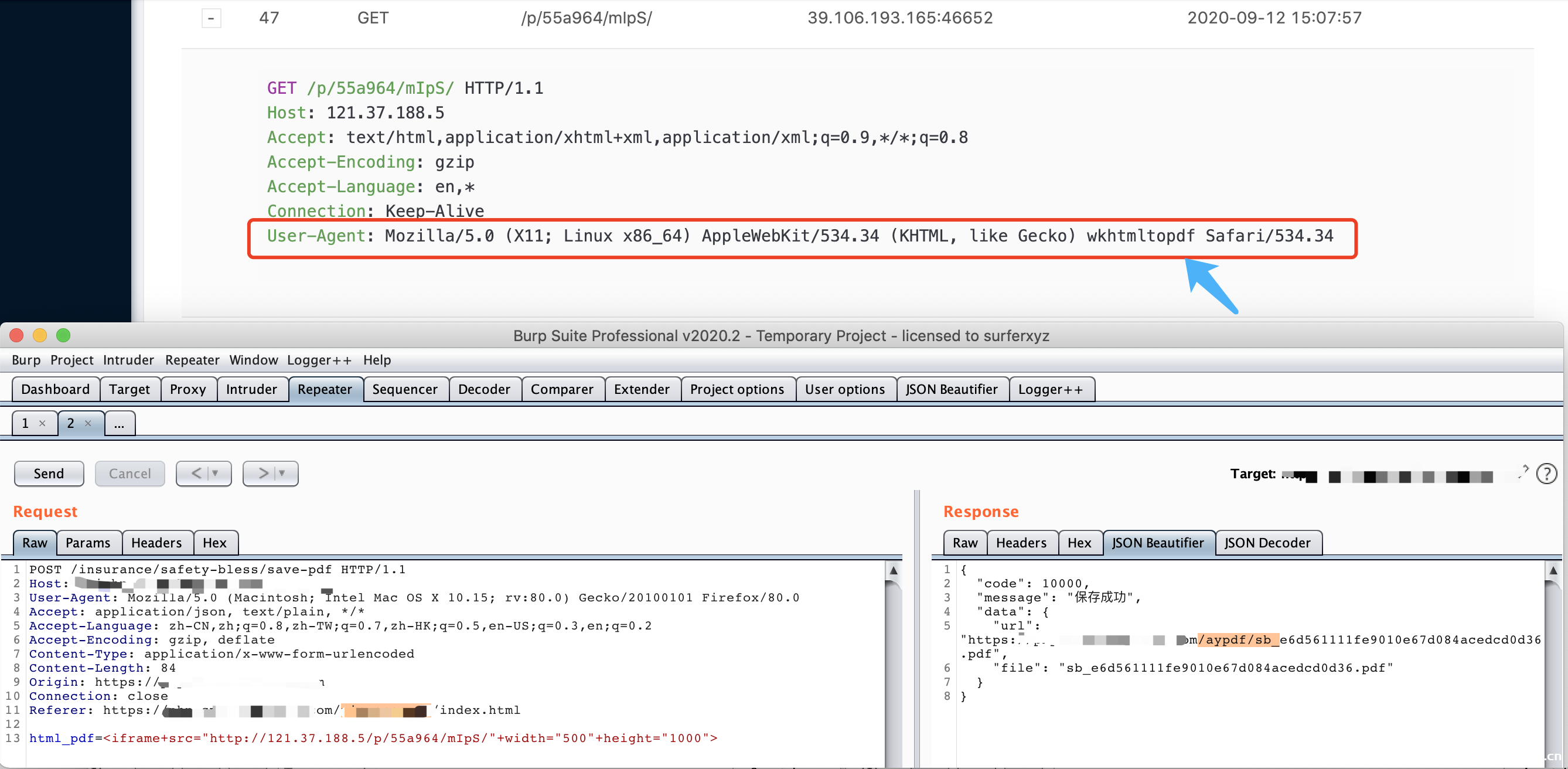This screenshot has height=769, width=1568.
Task: Click the help question mark icon
Action: pos(1546,473)
